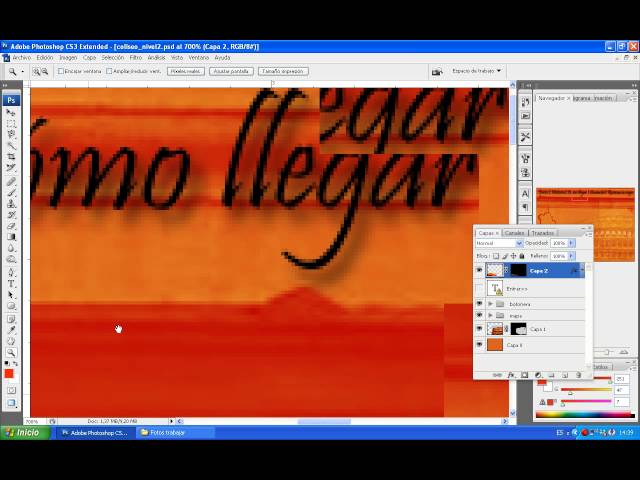This screenshot has width=640, height=480.
Task: Select the Type tool in toolbox
Action: [11, 284]
